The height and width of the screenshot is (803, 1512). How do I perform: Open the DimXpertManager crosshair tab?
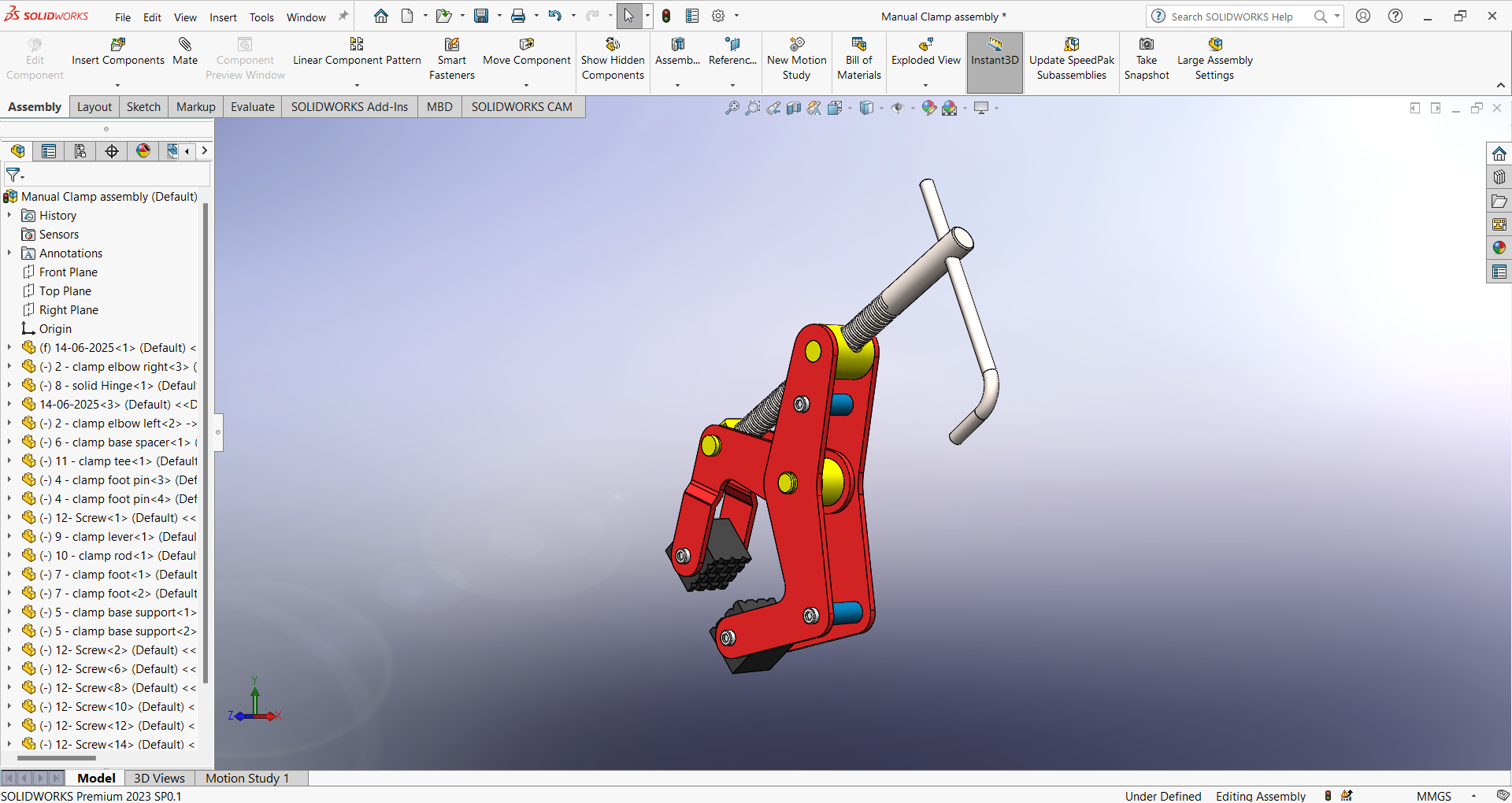(112, 151)
